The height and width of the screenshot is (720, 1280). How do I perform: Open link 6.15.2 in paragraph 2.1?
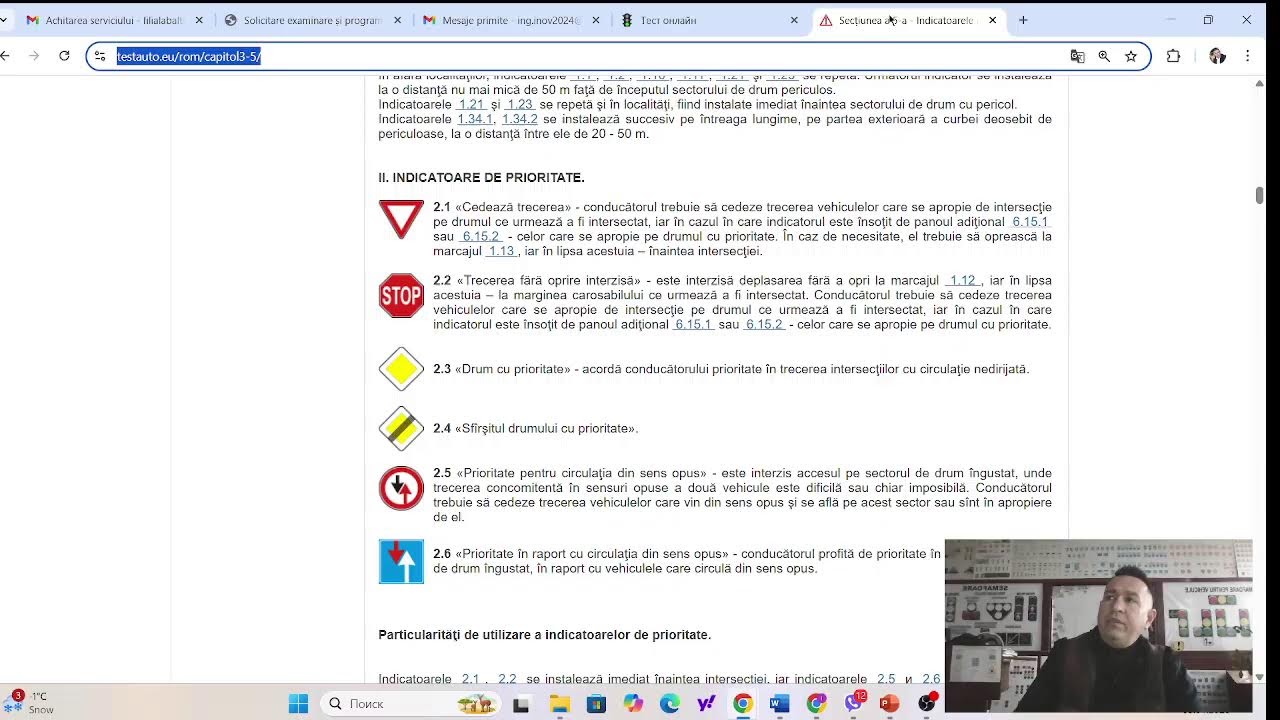click(x=480, y=237)
